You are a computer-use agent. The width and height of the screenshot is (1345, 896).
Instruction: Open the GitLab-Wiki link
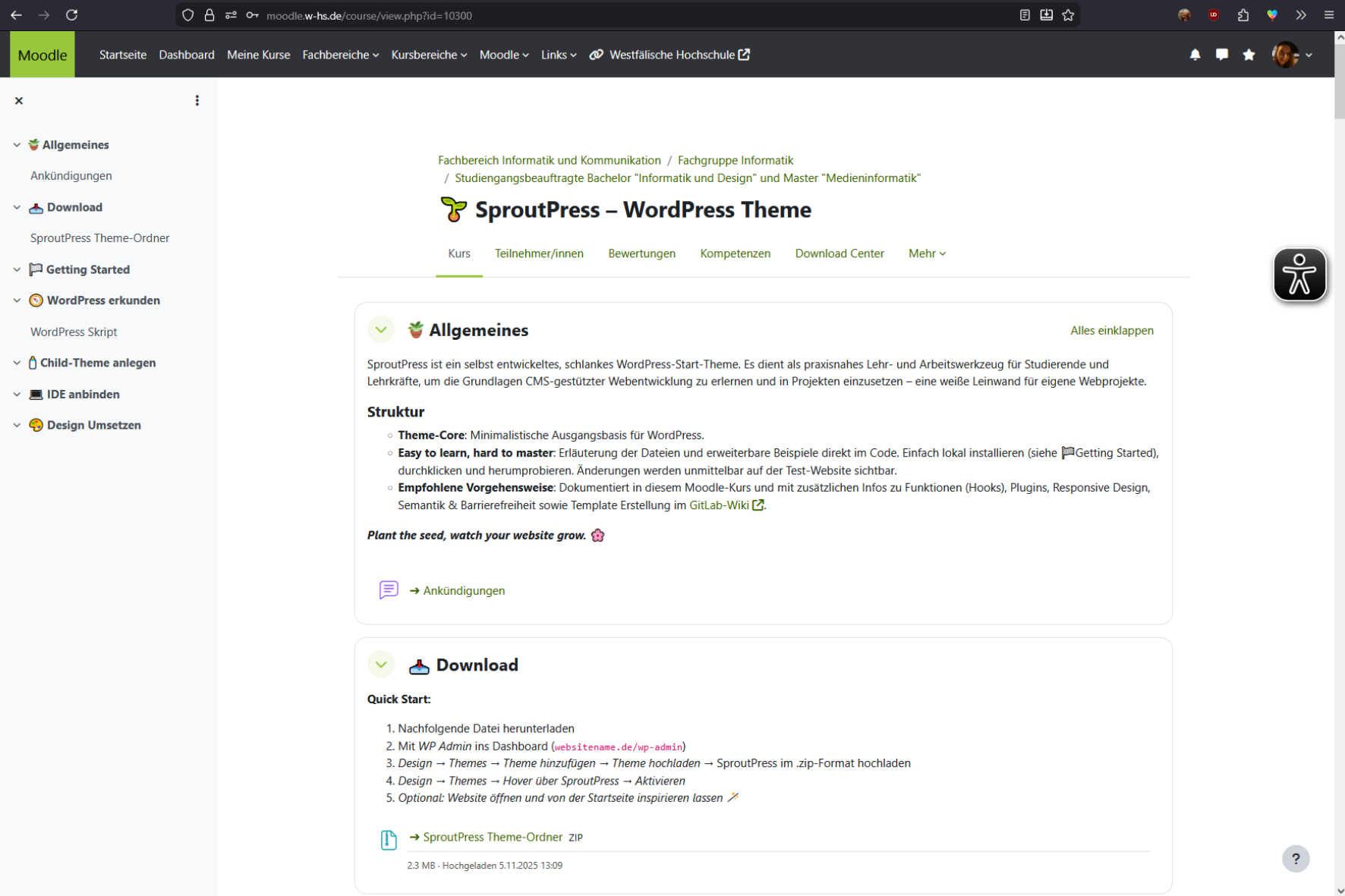coord(719,505)
